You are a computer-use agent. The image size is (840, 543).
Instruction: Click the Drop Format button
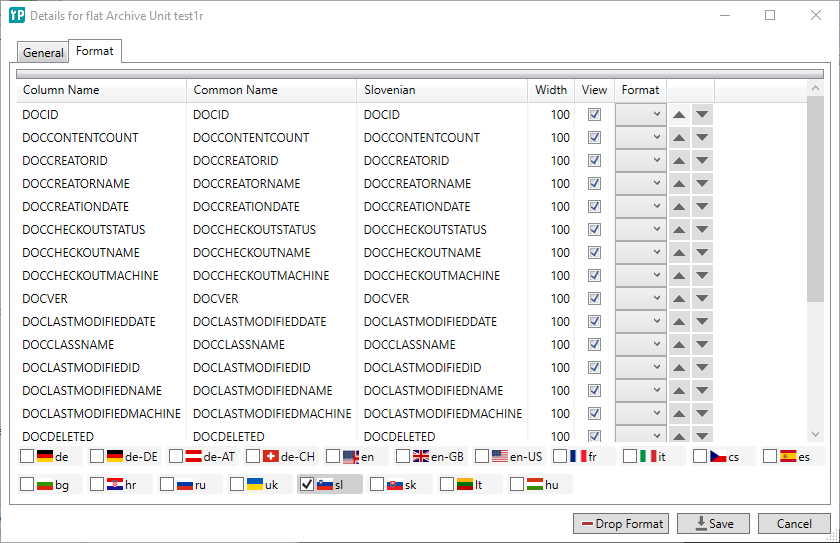620,524
